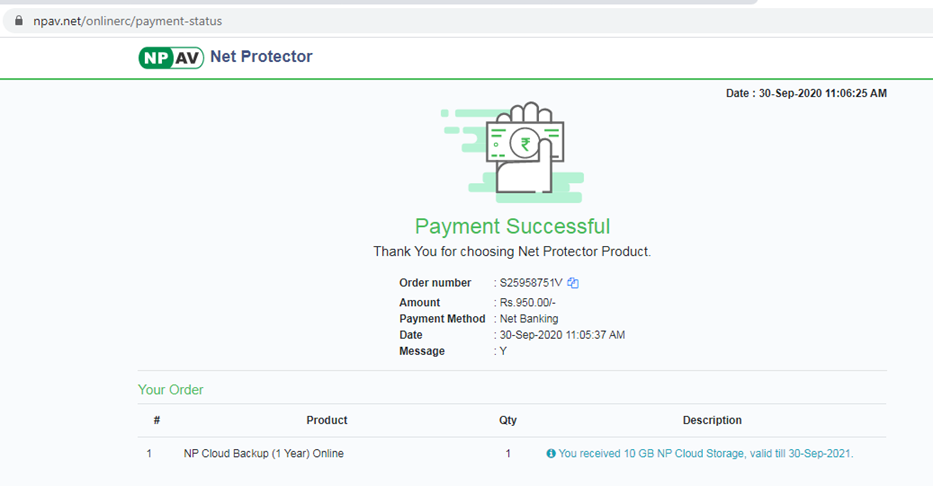
Task: Select NP Cloud Backup (1 Year) Online product
Action: point(263,454)
